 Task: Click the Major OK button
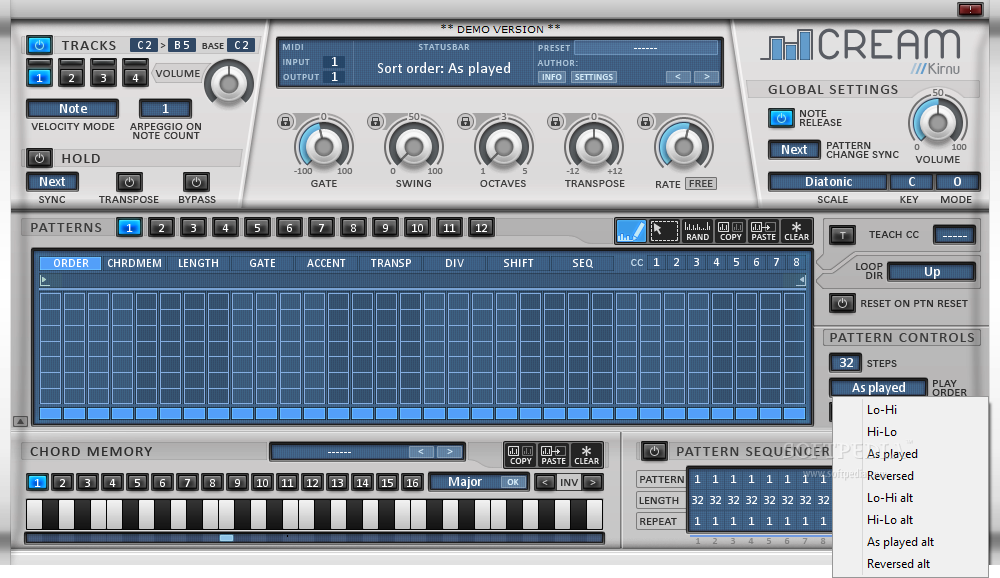[513, 482]
